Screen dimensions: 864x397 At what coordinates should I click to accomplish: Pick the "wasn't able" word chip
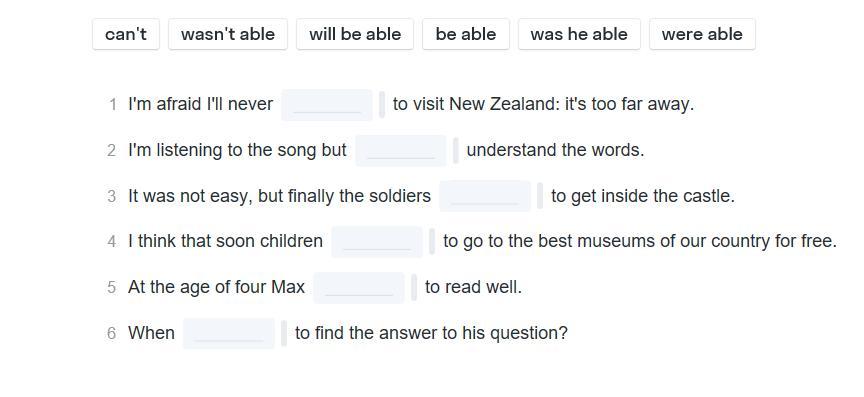[228, 34]
